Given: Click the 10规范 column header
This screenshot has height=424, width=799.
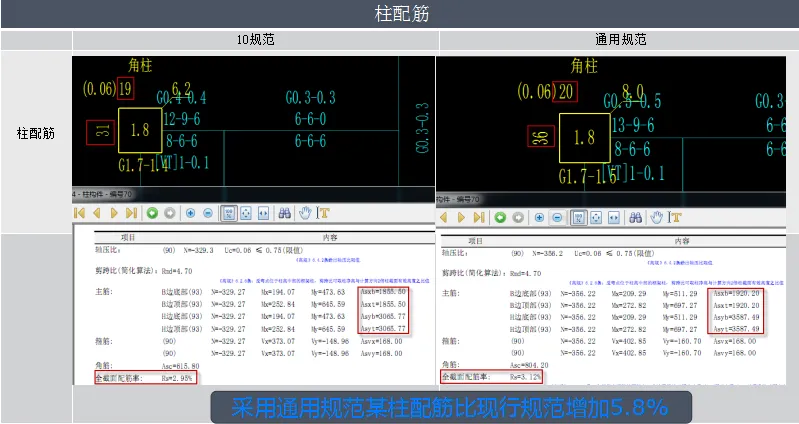Looking at the screenshot, I should (x=255, y=39).
